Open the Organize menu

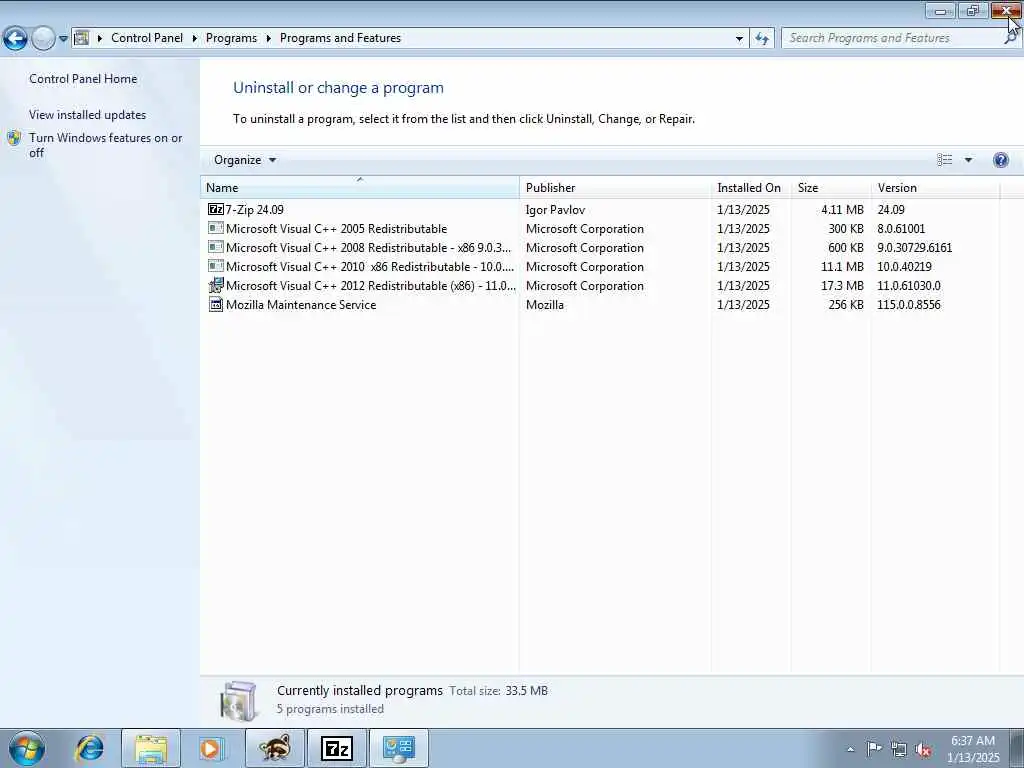click(x=245, y=160)
